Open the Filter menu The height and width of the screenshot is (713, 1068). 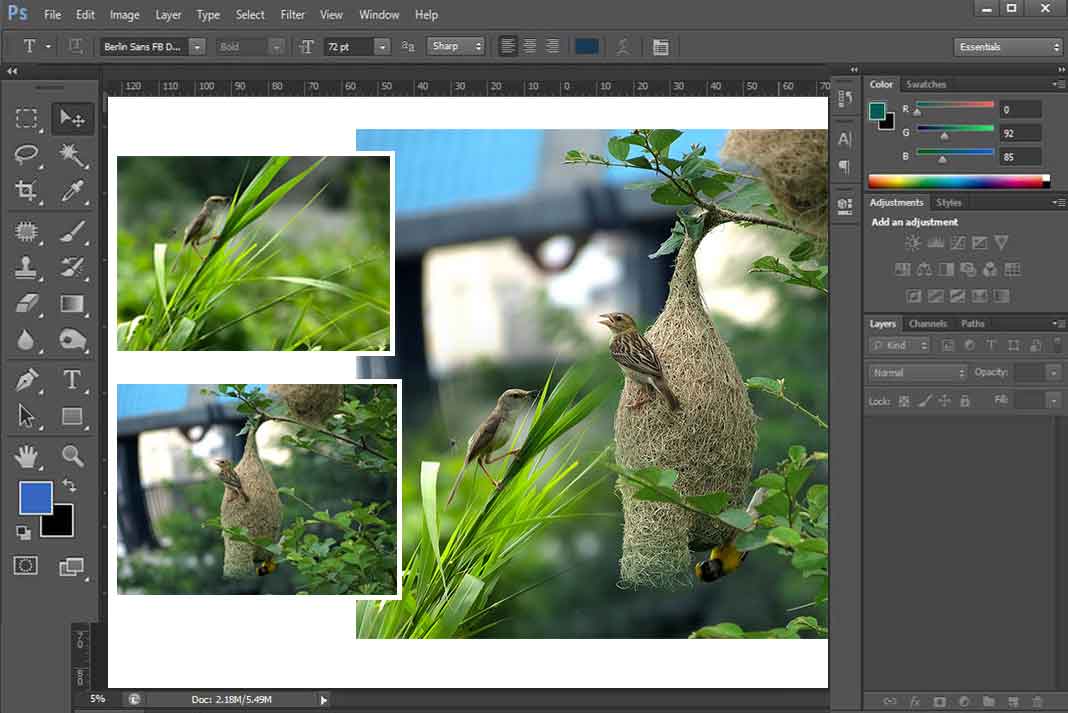tap(292, 15)
